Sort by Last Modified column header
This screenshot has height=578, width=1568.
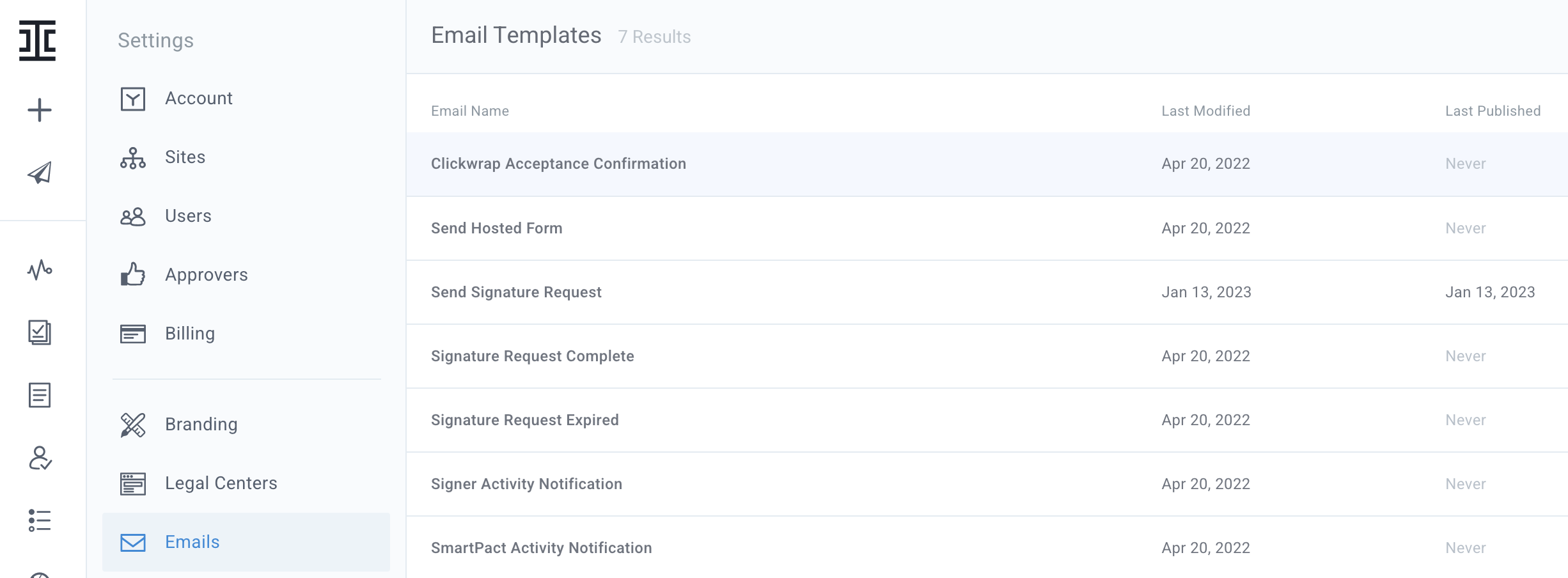[1205, 111]
